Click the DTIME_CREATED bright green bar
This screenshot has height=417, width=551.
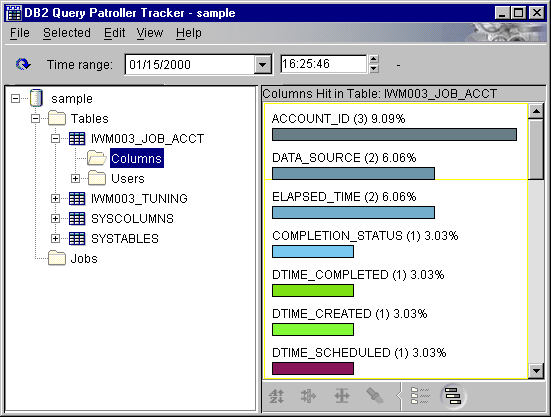pos(313,330)
